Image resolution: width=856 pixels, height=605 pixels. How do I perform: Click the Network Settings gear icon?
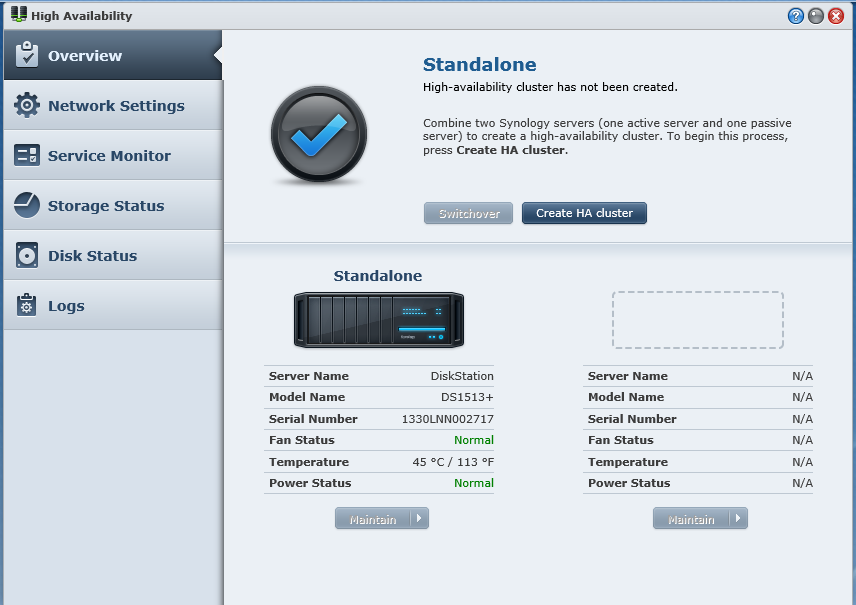(x=27, y=105)
